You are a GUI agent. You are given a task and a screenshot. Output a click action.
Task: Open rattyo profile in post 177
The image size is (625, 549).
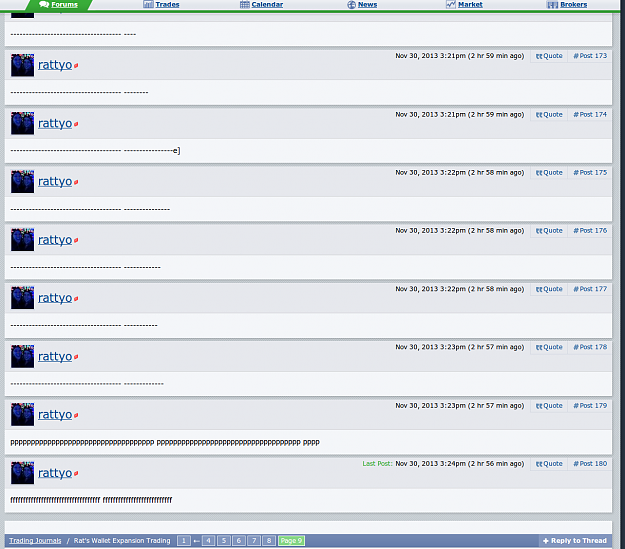(x=55, y=298)
